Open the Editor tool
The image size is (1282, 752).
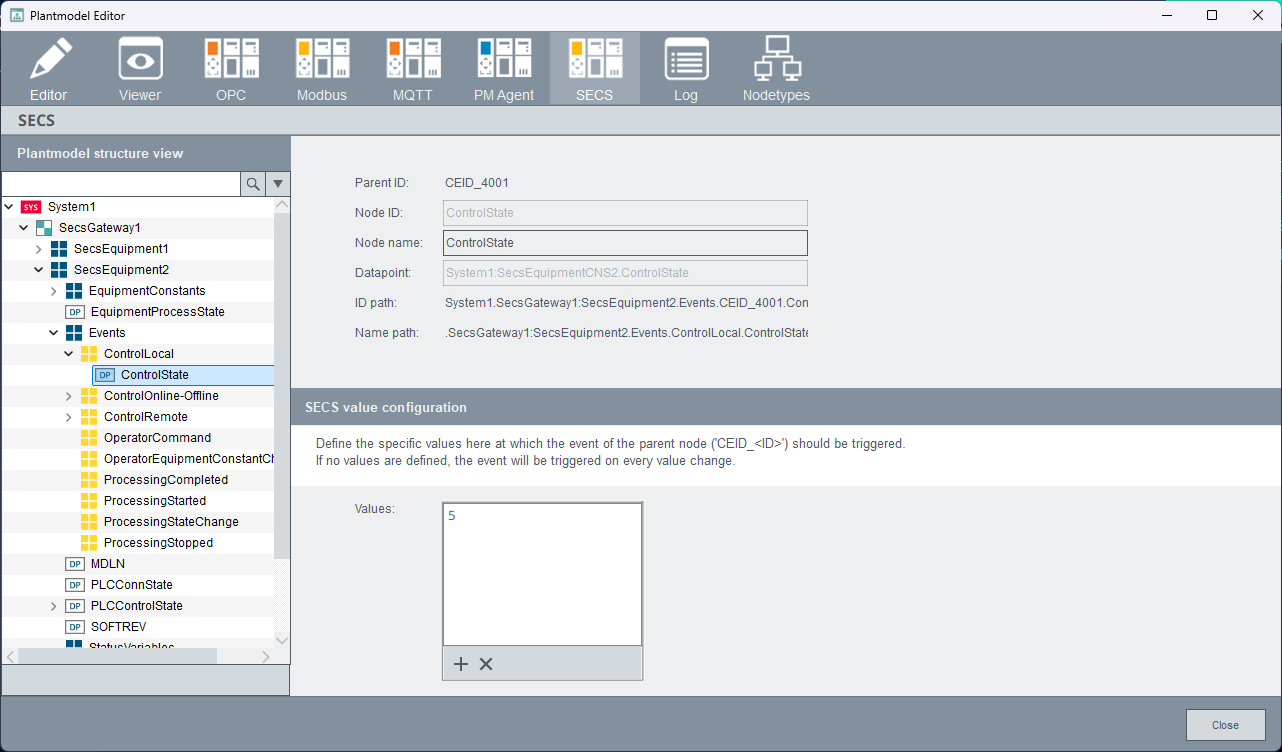click(48, 69)
